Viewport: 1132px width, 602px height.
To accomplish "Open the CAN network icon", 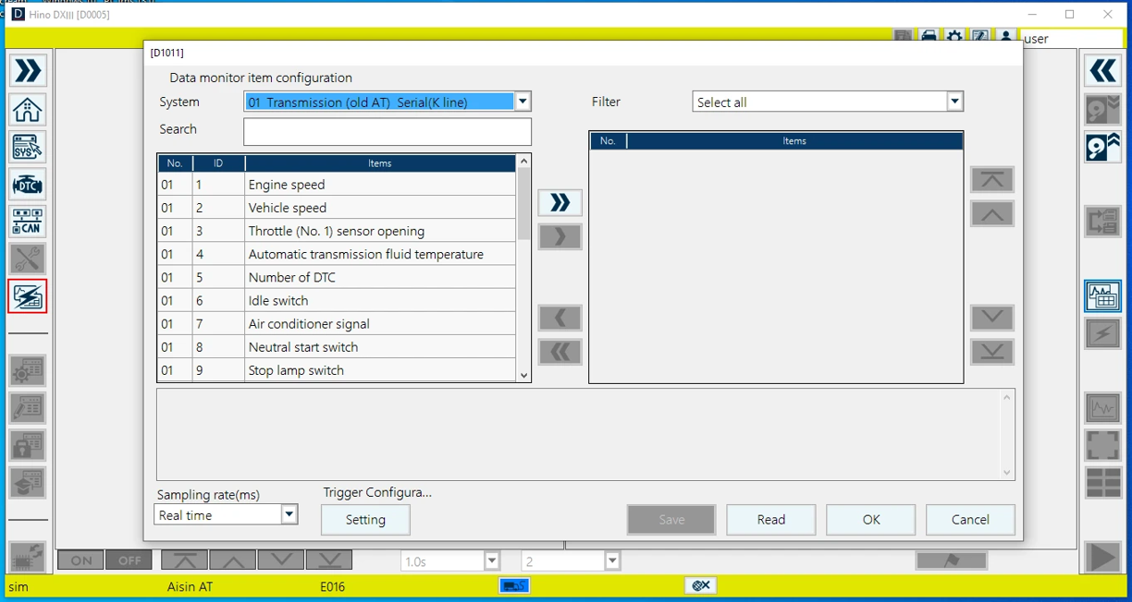I will [x=27, y=221].
